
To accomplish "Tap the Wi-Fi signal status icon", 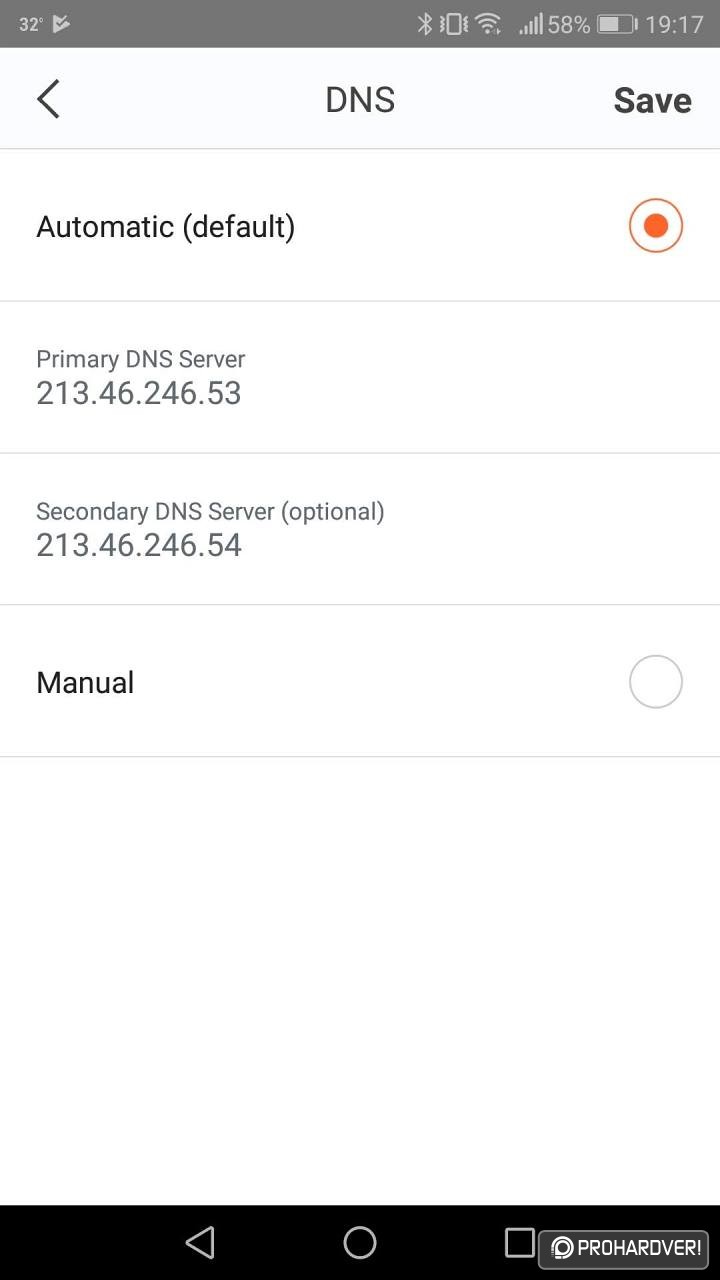I will point(489,24).
